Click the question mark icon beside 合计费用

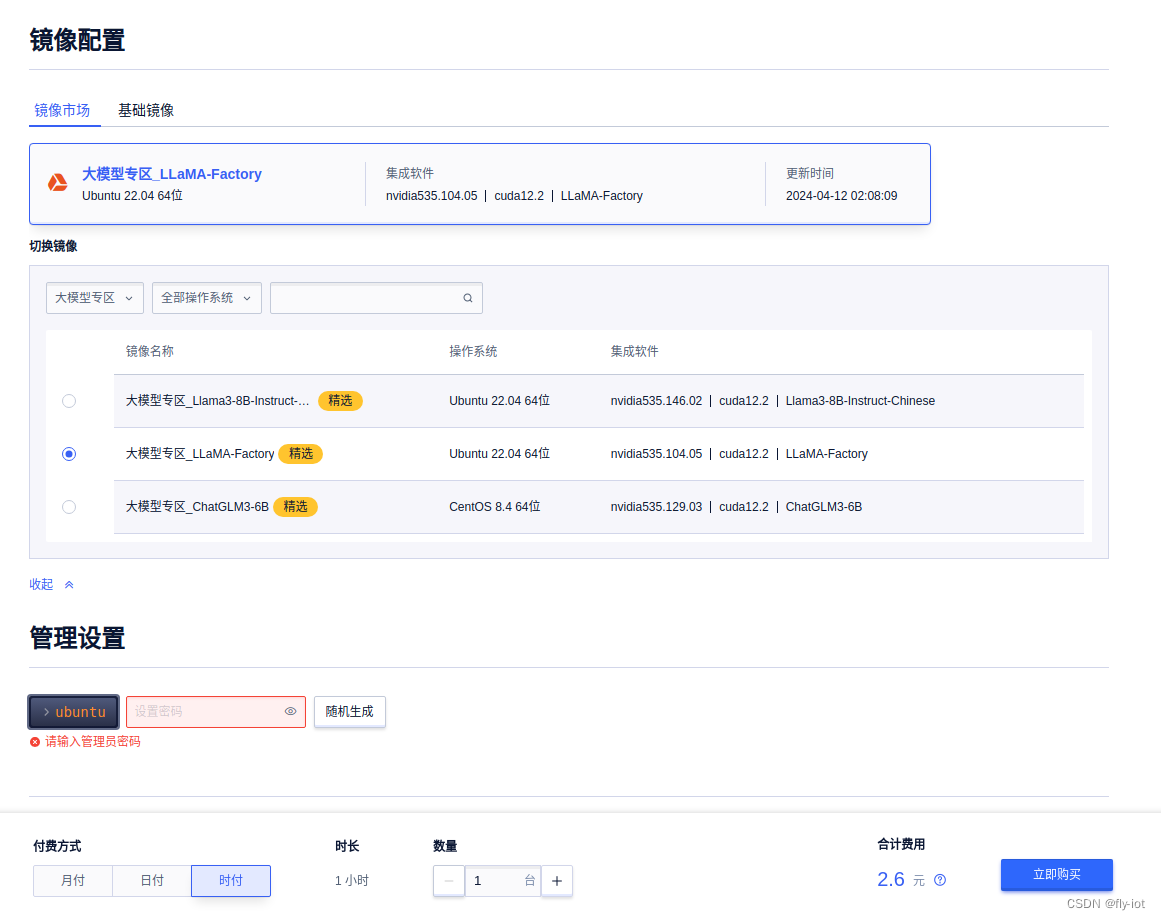click(x=938, y=879)
